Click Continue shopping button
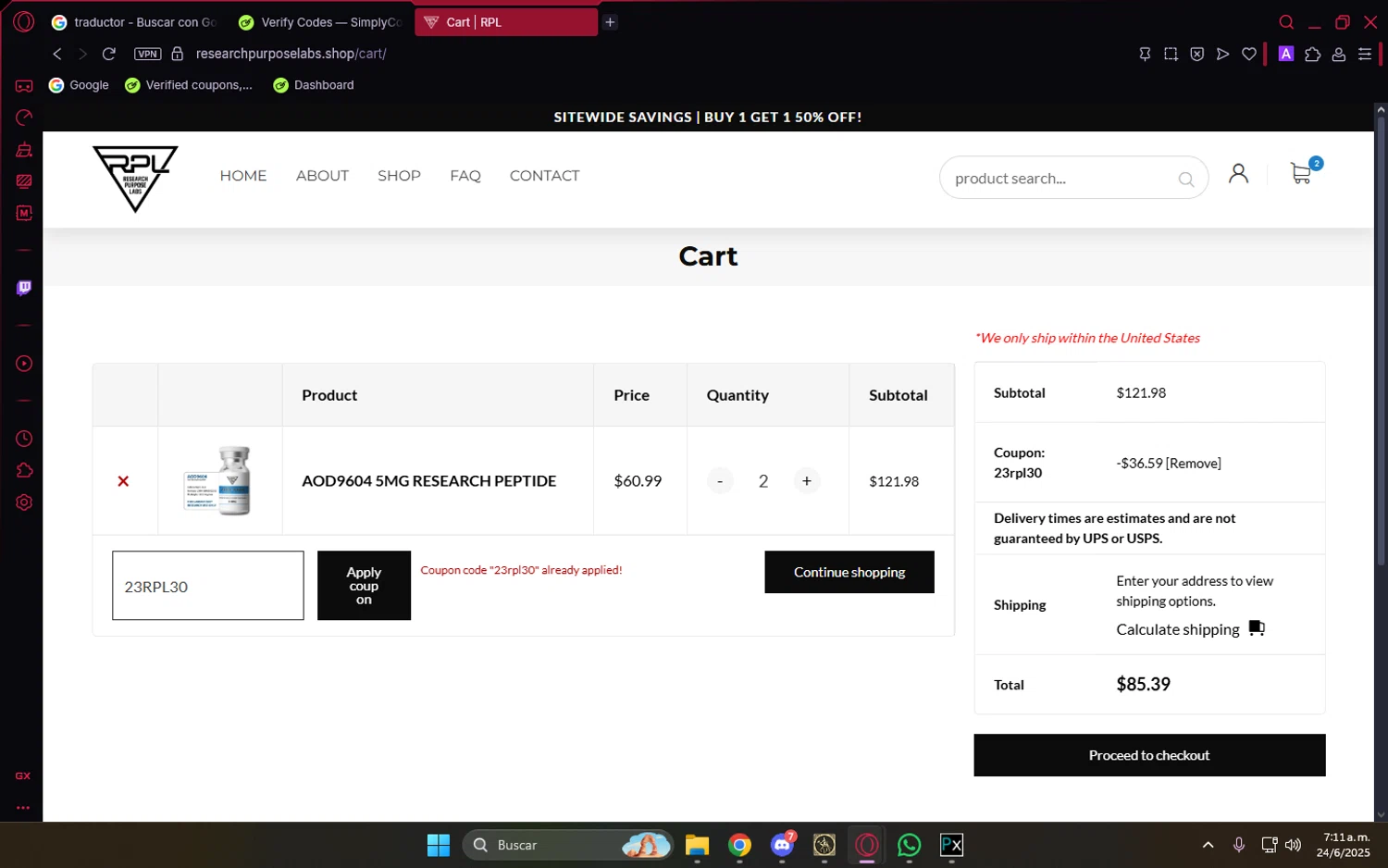 click(849, 572)
